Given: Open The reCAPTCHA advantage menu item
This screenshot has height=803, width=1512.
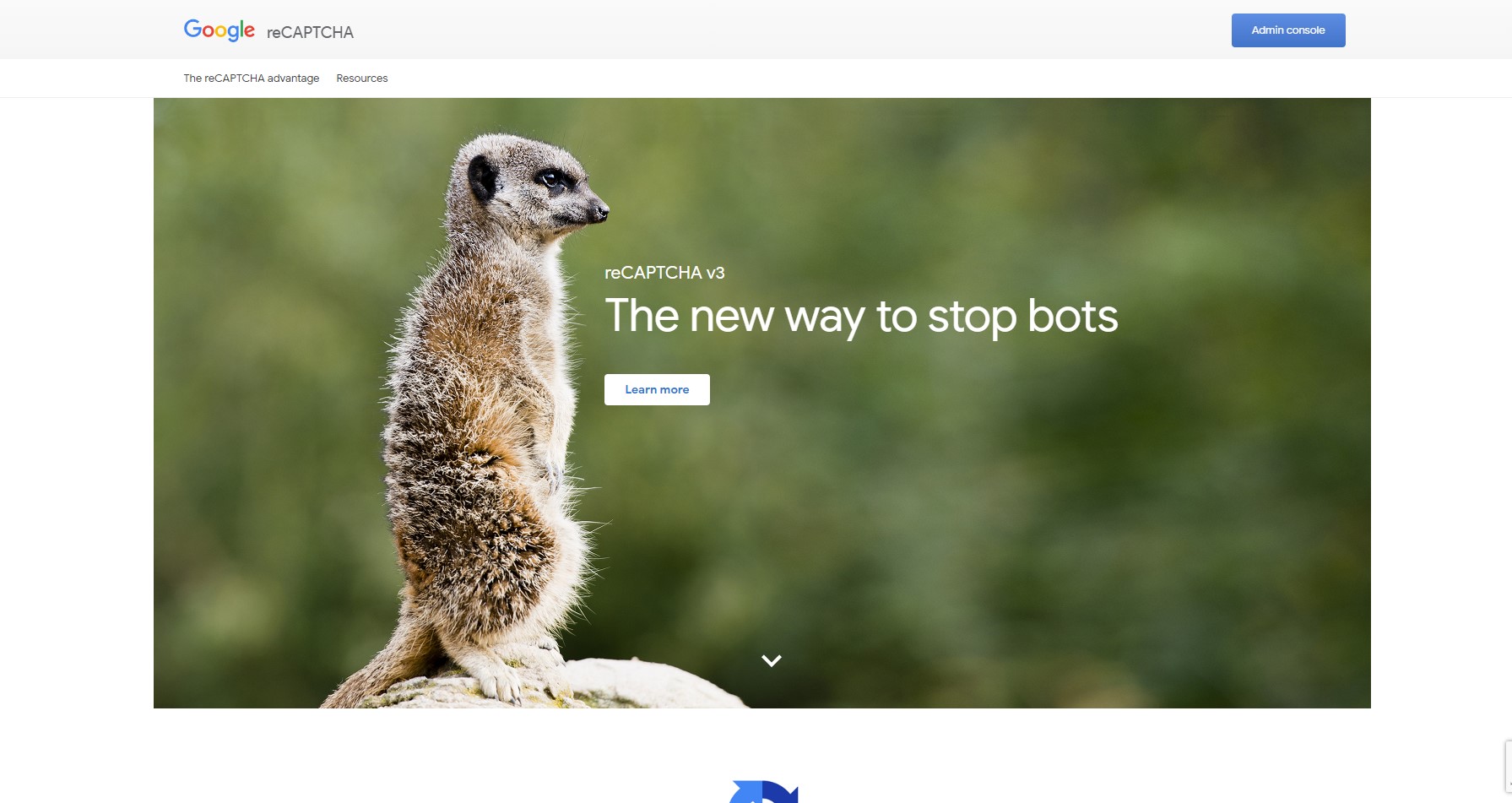Looking at the screenshot, I should (x=252, y=78).
